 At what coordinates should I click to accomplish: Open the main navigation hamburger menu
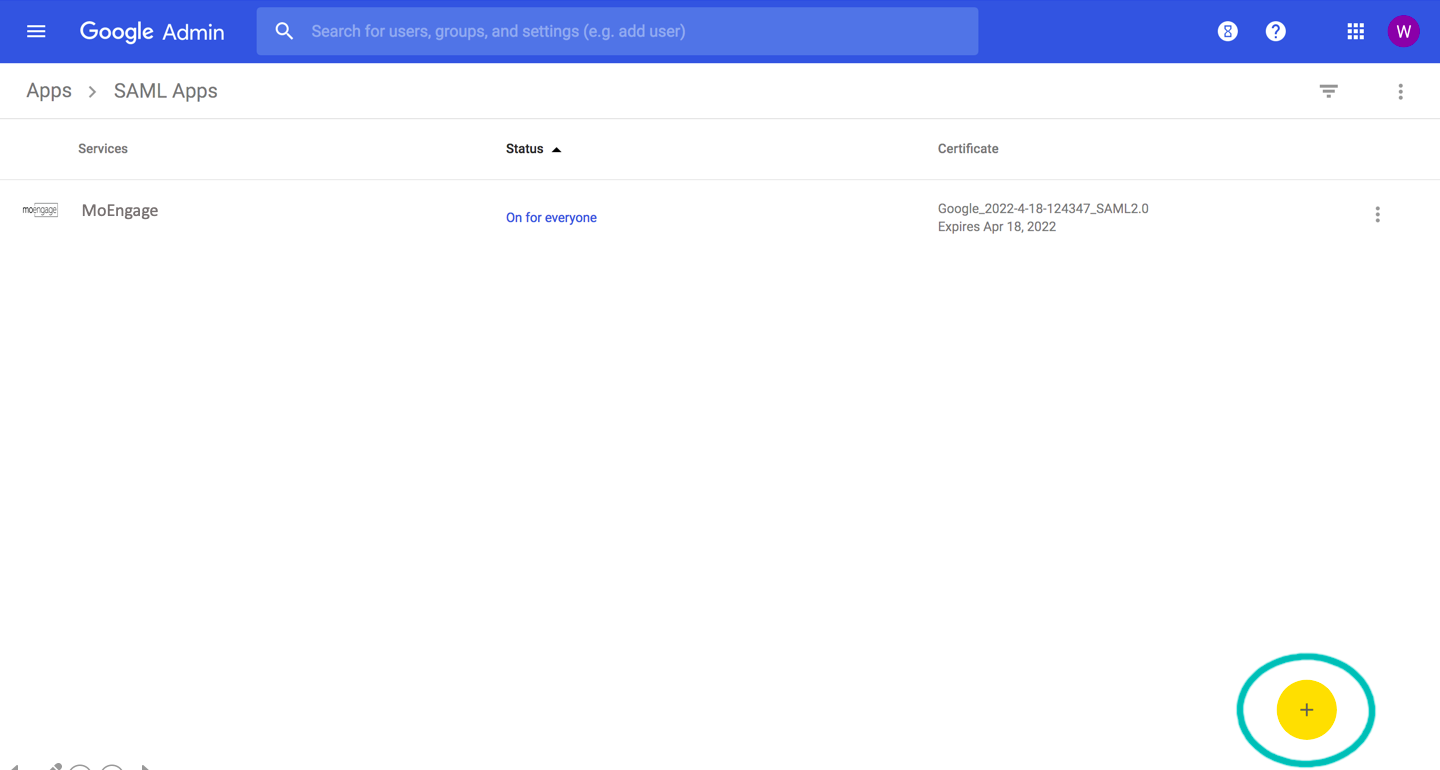pos(36,31)
